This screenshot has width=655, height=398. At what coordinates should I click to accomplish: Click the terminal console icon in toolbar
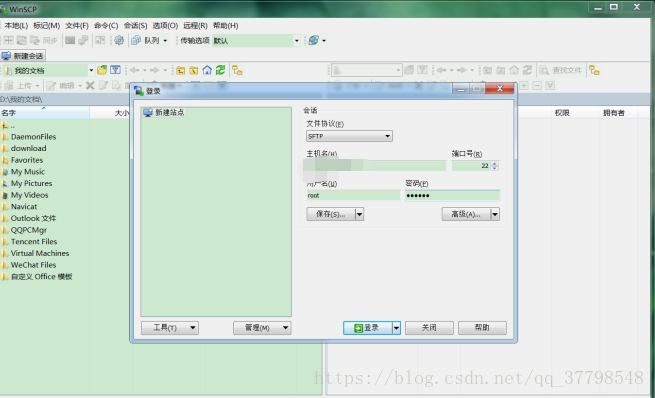point(70,41)
